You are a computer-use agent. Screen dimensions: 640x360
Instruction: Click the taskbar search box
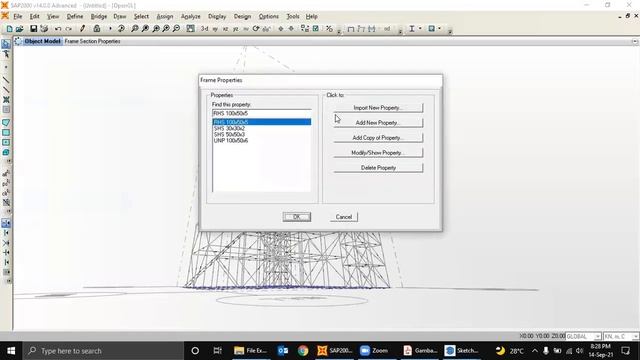coord(103,351)
